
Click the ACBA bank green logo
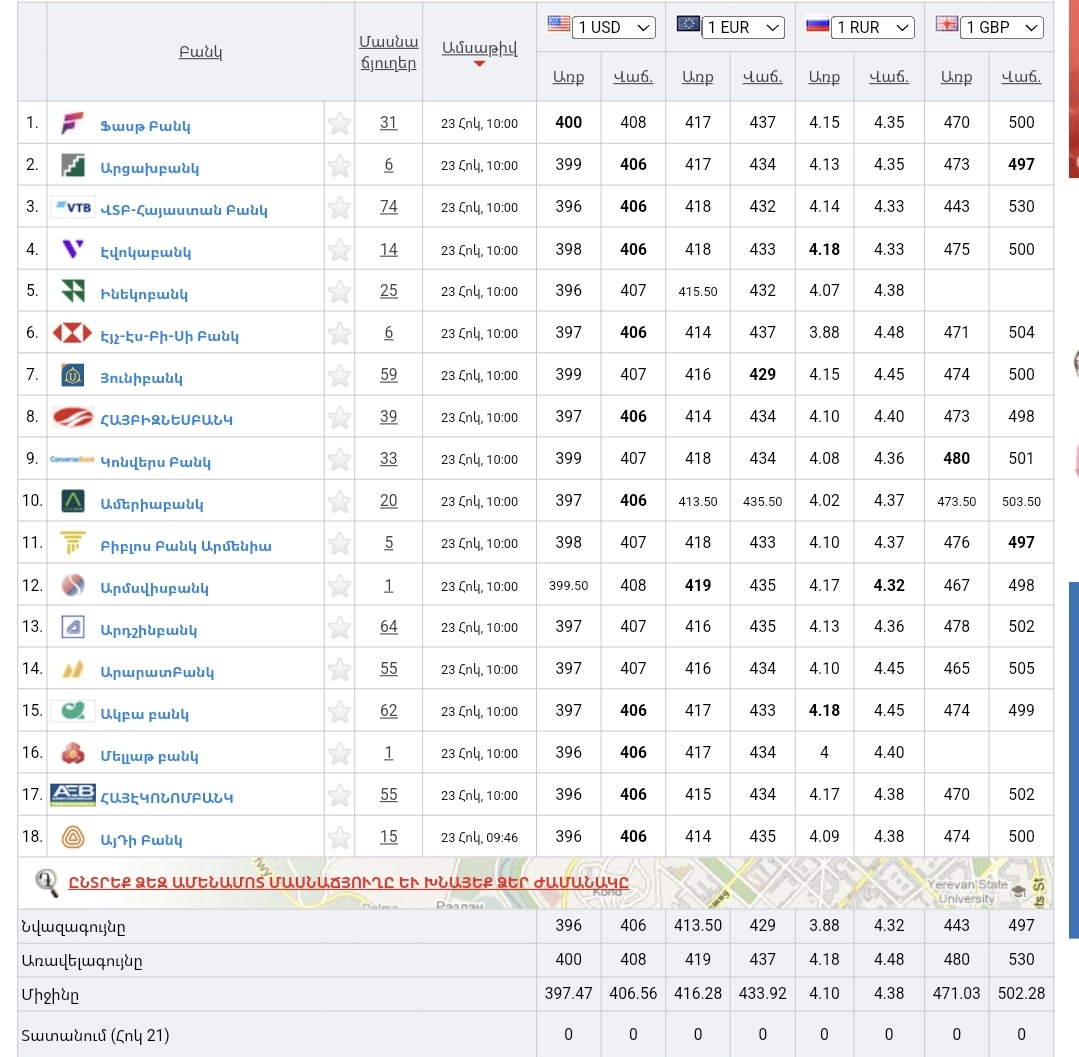point(72,710)
